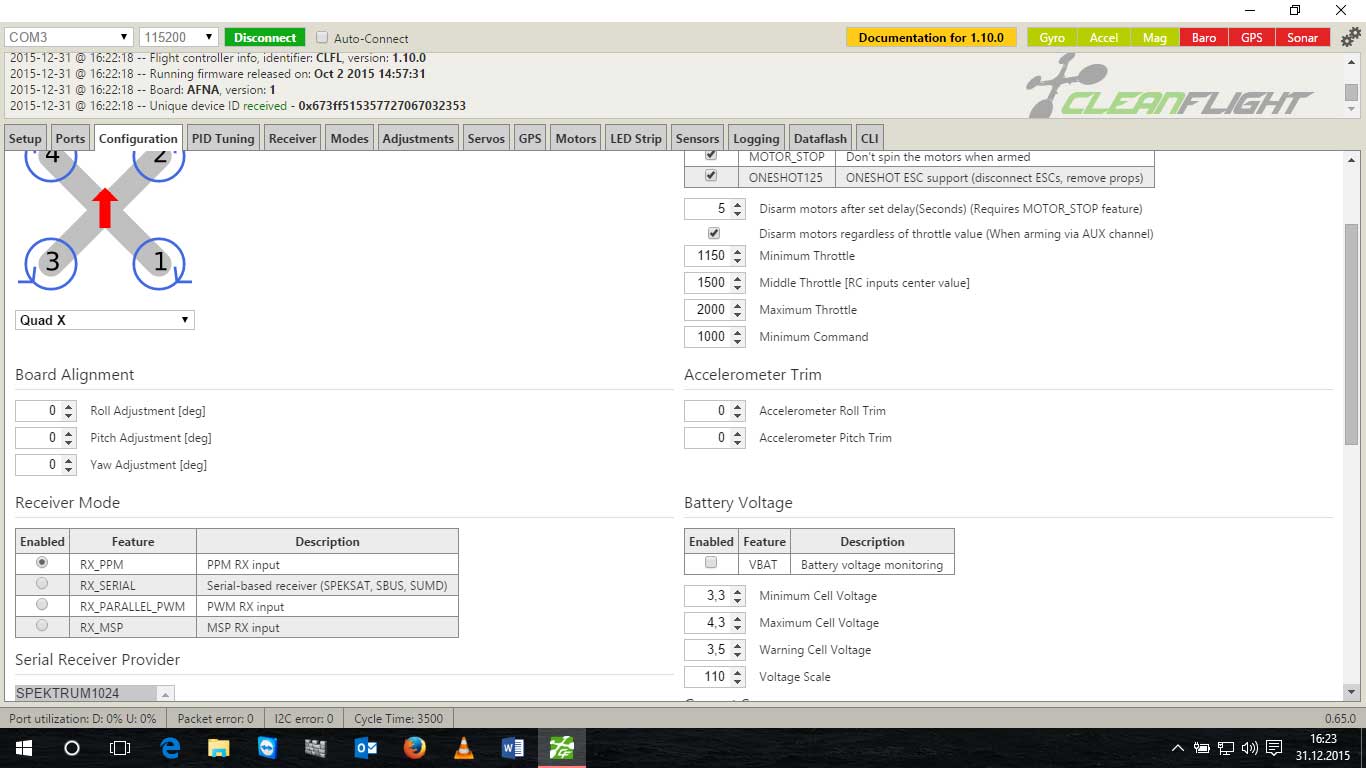1366x768 pixels.
Task: Click the Baro sensor status indicator
Action: (1204, 38)
